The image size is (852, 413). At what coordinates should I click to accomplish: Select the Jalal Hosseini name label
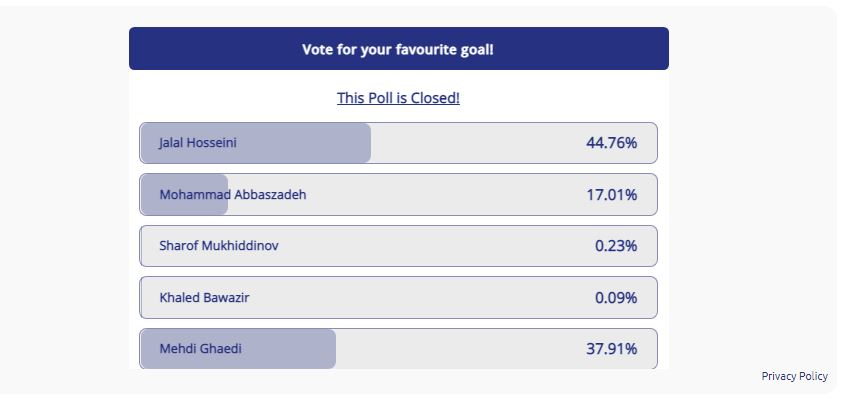point(198,143)
